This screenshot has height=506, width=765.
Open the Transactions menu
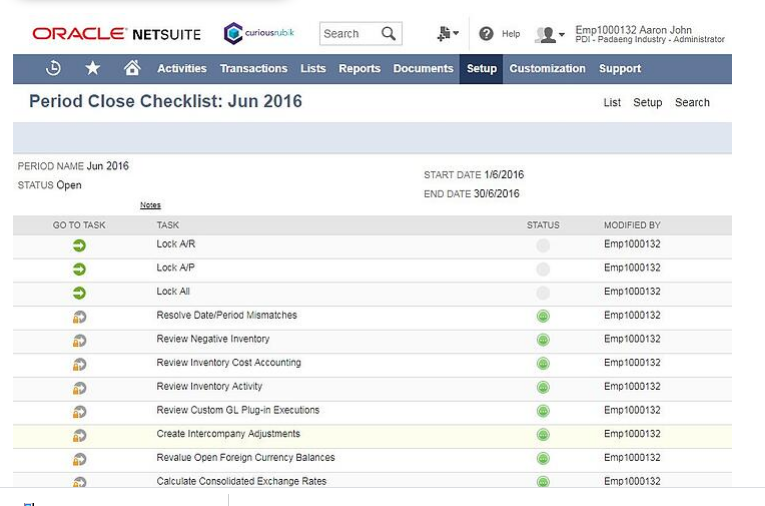point(253,68)
